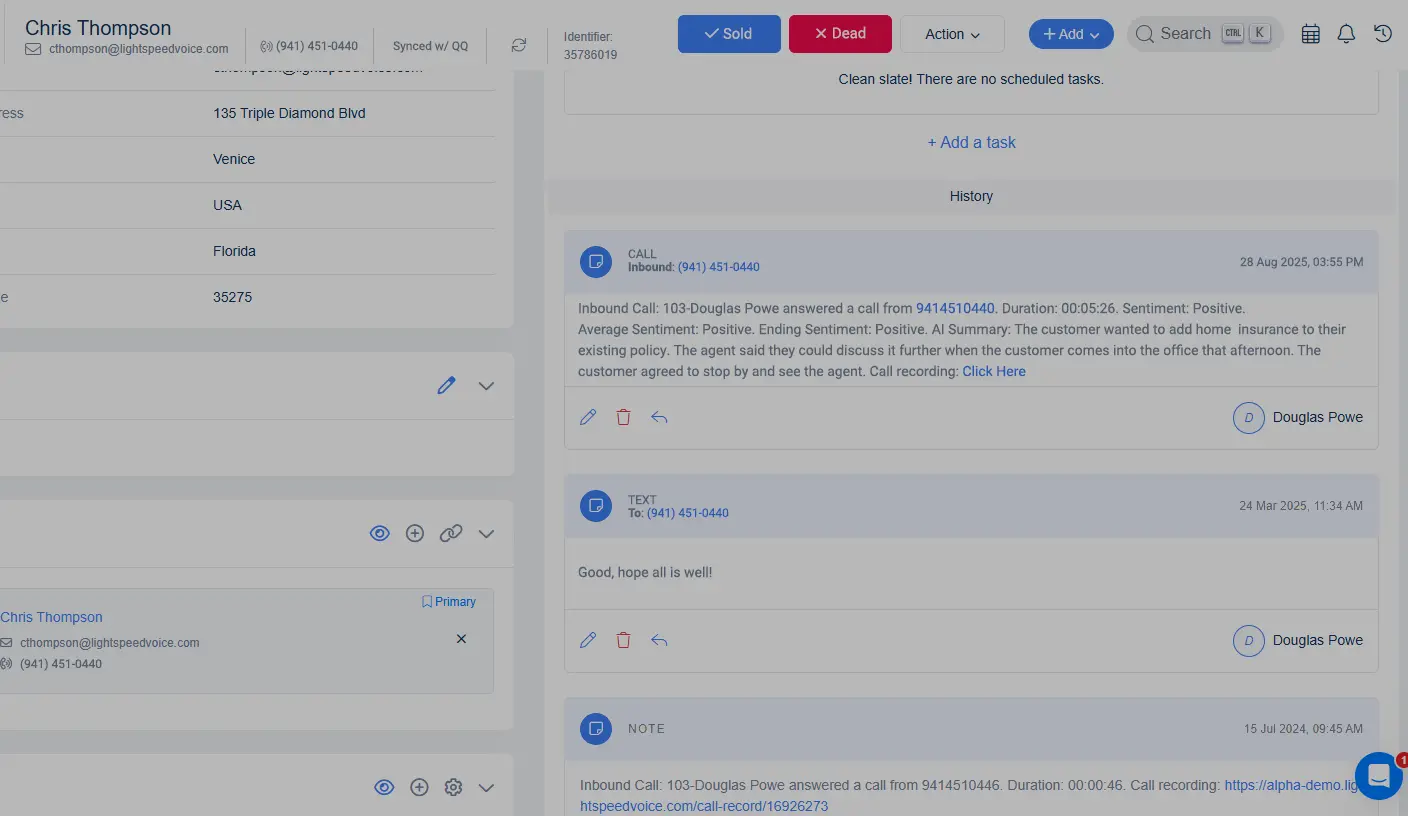Image resolution: width=1408 pixels, height=816 pixels.
Task: Click the pencil edit icon in left panel
Action: pos(446,386)
